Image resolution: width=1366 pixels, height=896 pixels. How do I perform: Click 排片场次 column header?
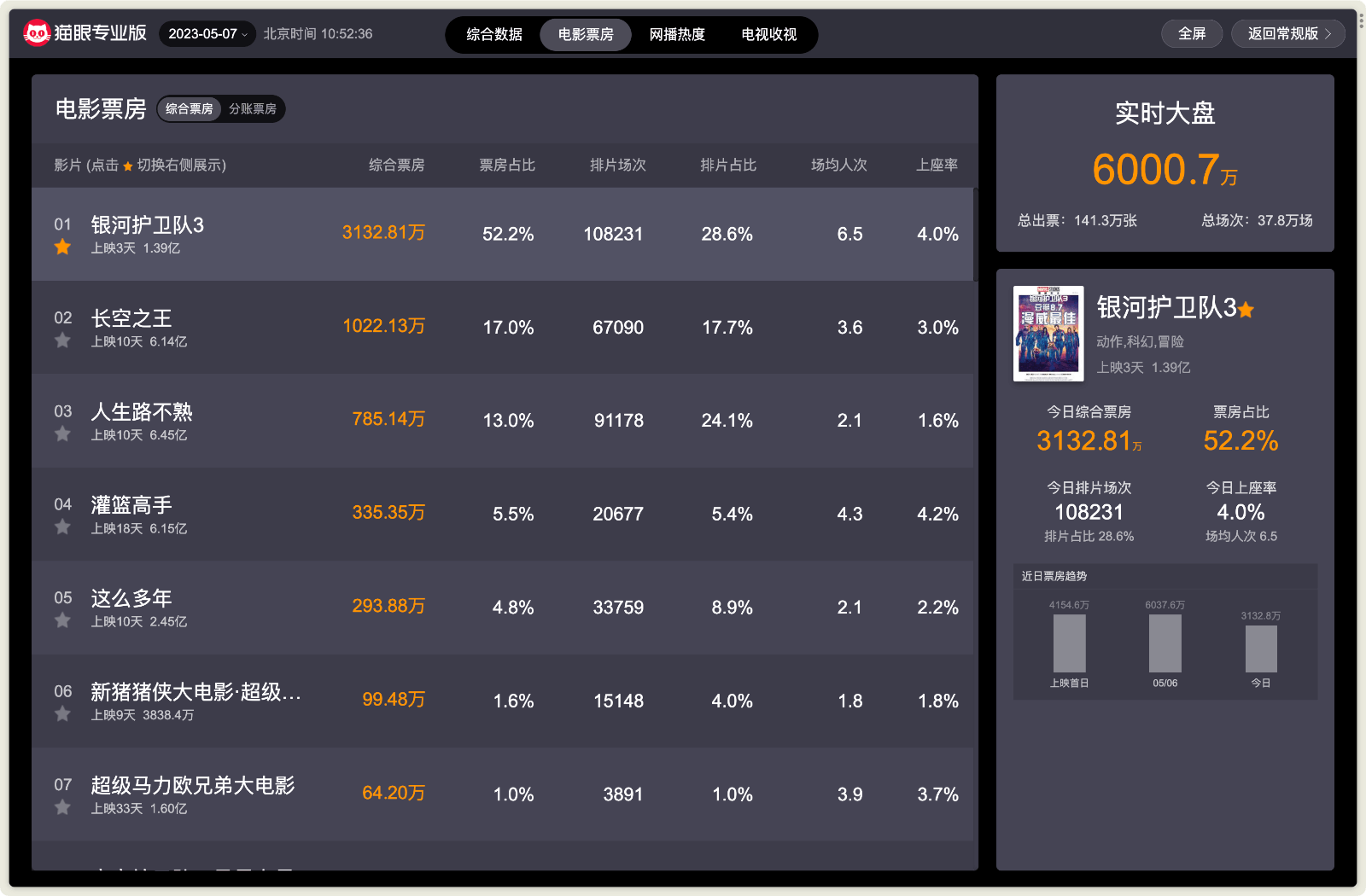click(618, 165)
